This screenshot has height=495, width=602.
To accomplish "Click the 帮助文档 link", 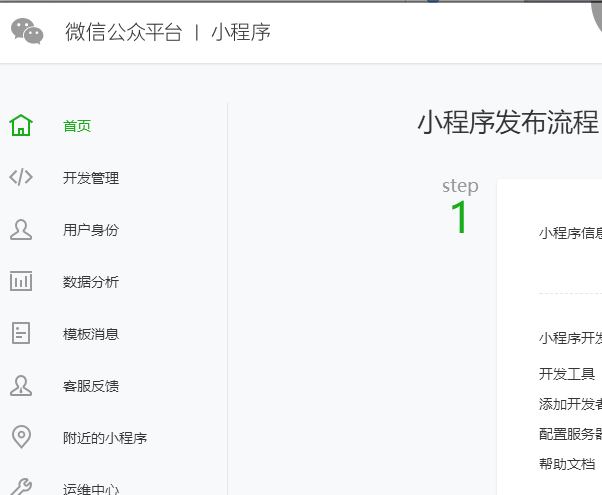I will pyautogui.click(x=567, y=464).
